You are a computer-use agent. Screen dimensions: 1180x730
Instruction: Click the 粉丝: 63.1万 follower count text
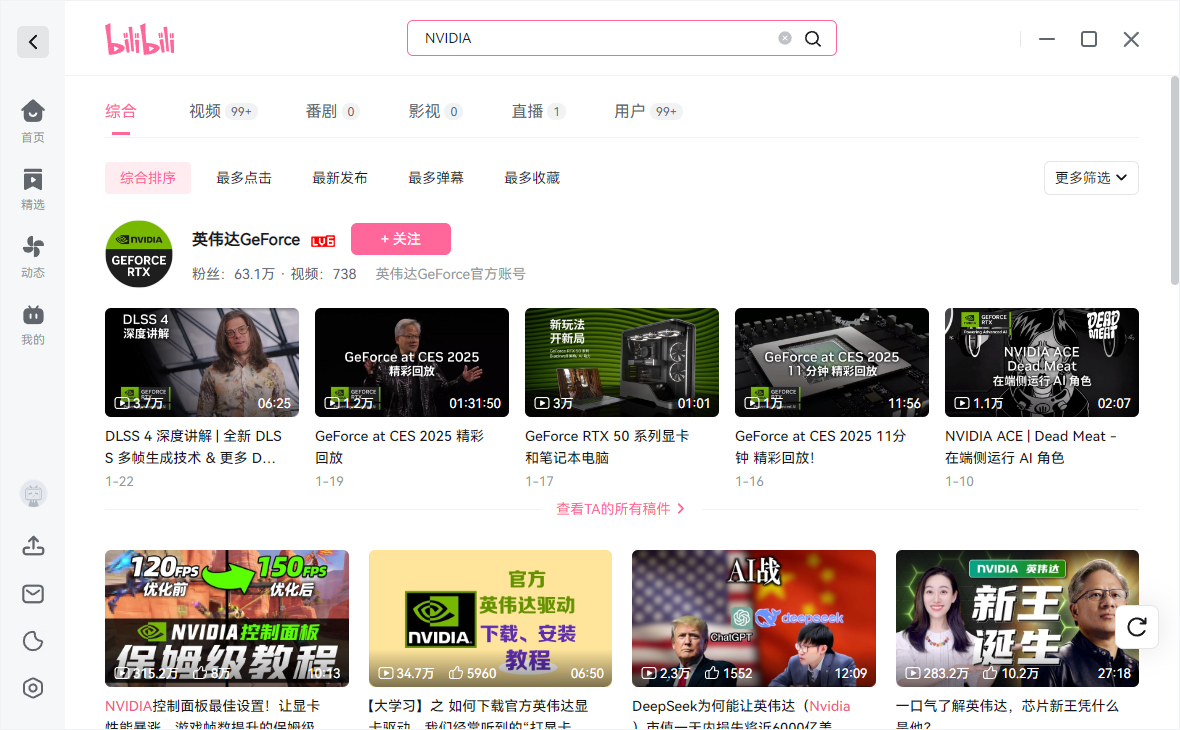(233, 274)
